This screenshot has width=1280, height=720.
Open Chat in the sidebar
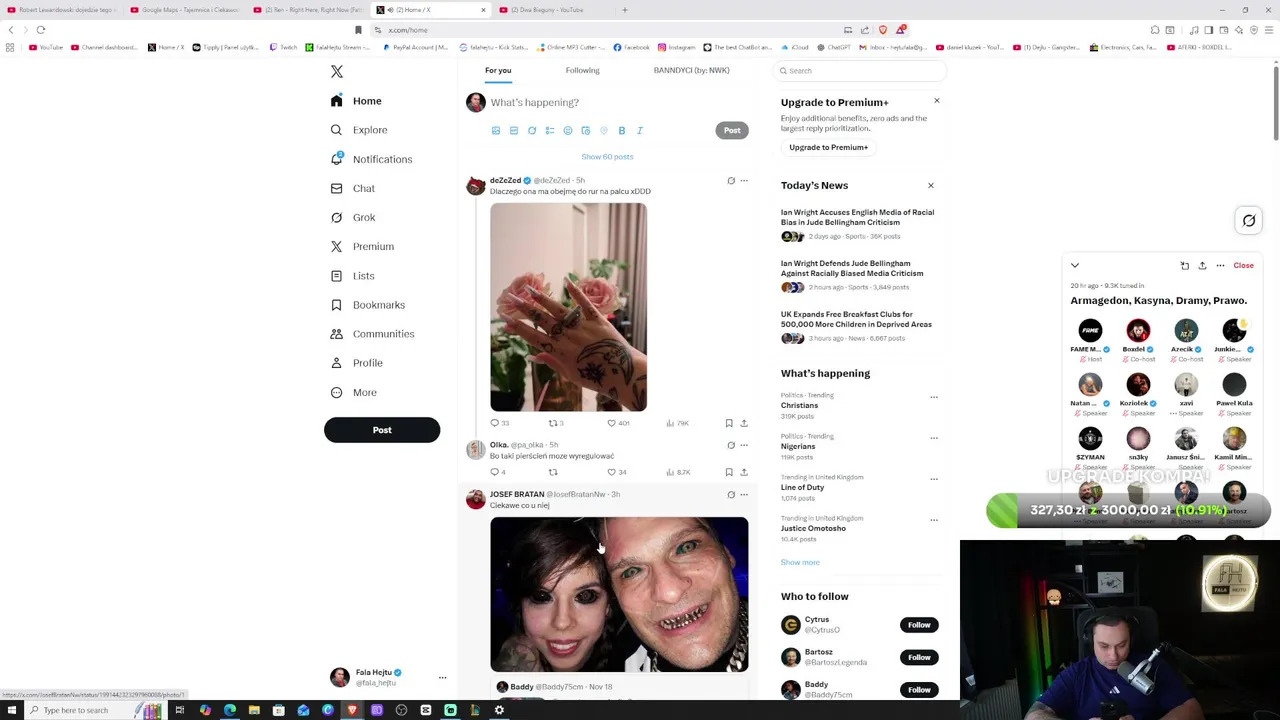point(353,188)
